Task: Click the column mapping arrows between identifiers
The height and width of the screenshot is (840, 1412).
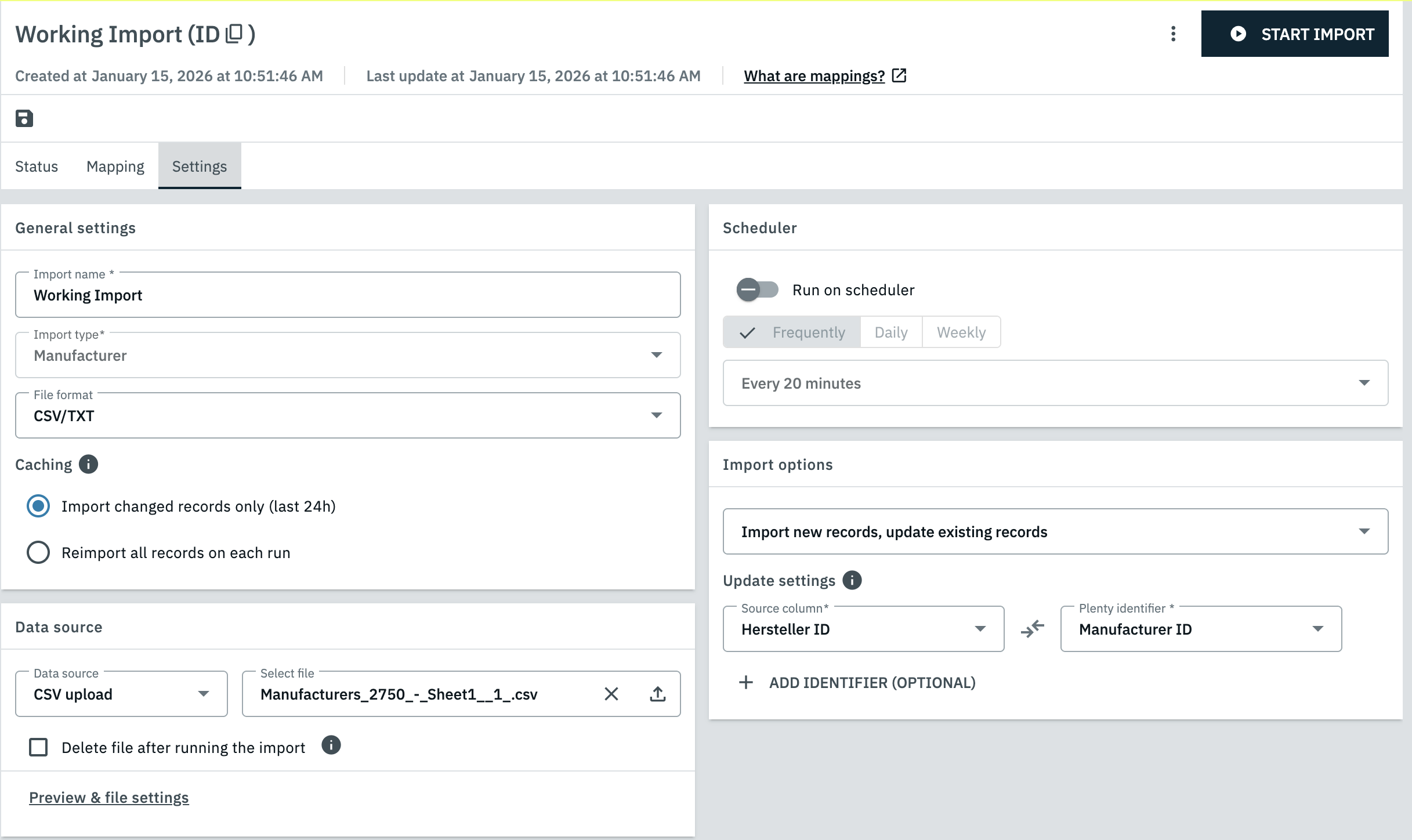Action: (1032, 629)
